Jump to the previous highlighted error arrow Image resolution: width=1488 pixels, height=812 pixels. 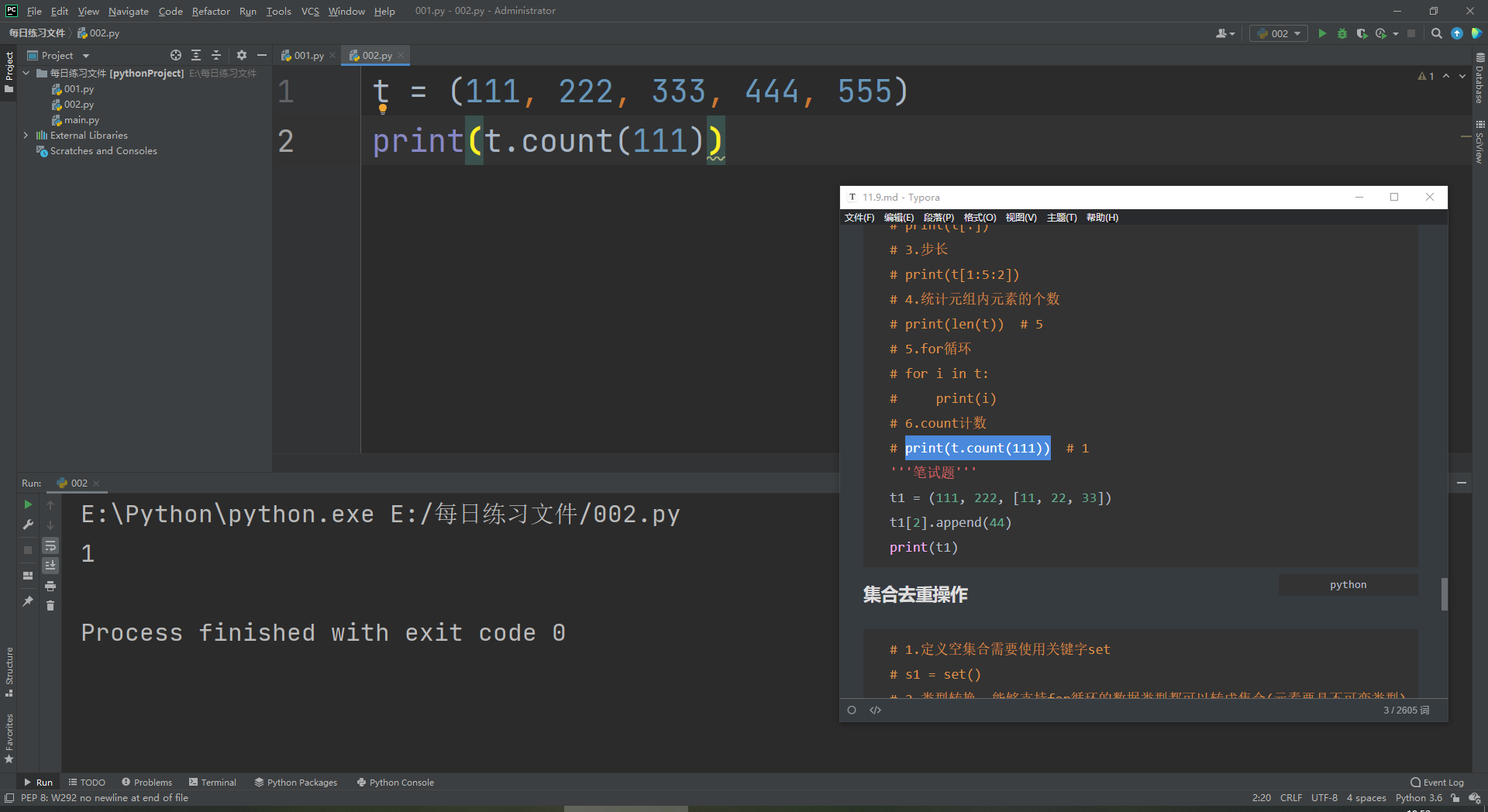pyautogui.click(x=1446, y=76)
